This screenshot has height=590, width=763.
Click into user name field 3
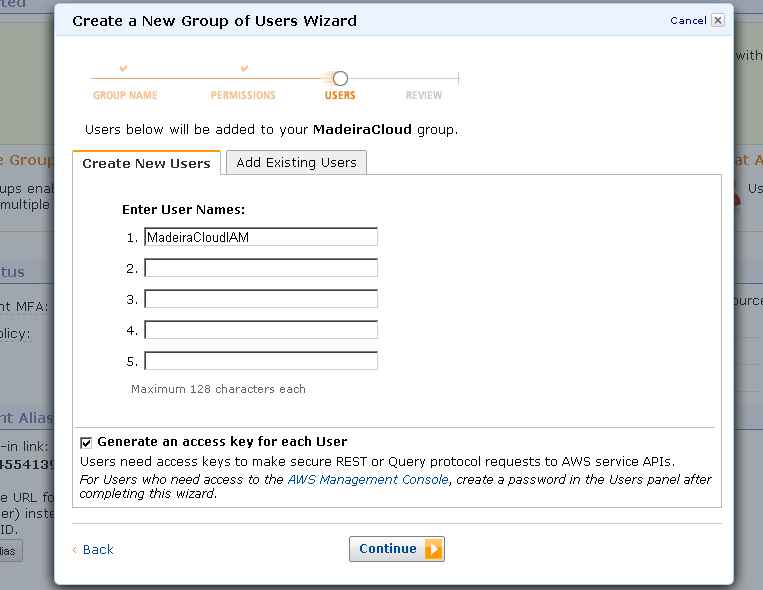click(x=261, y=299)
